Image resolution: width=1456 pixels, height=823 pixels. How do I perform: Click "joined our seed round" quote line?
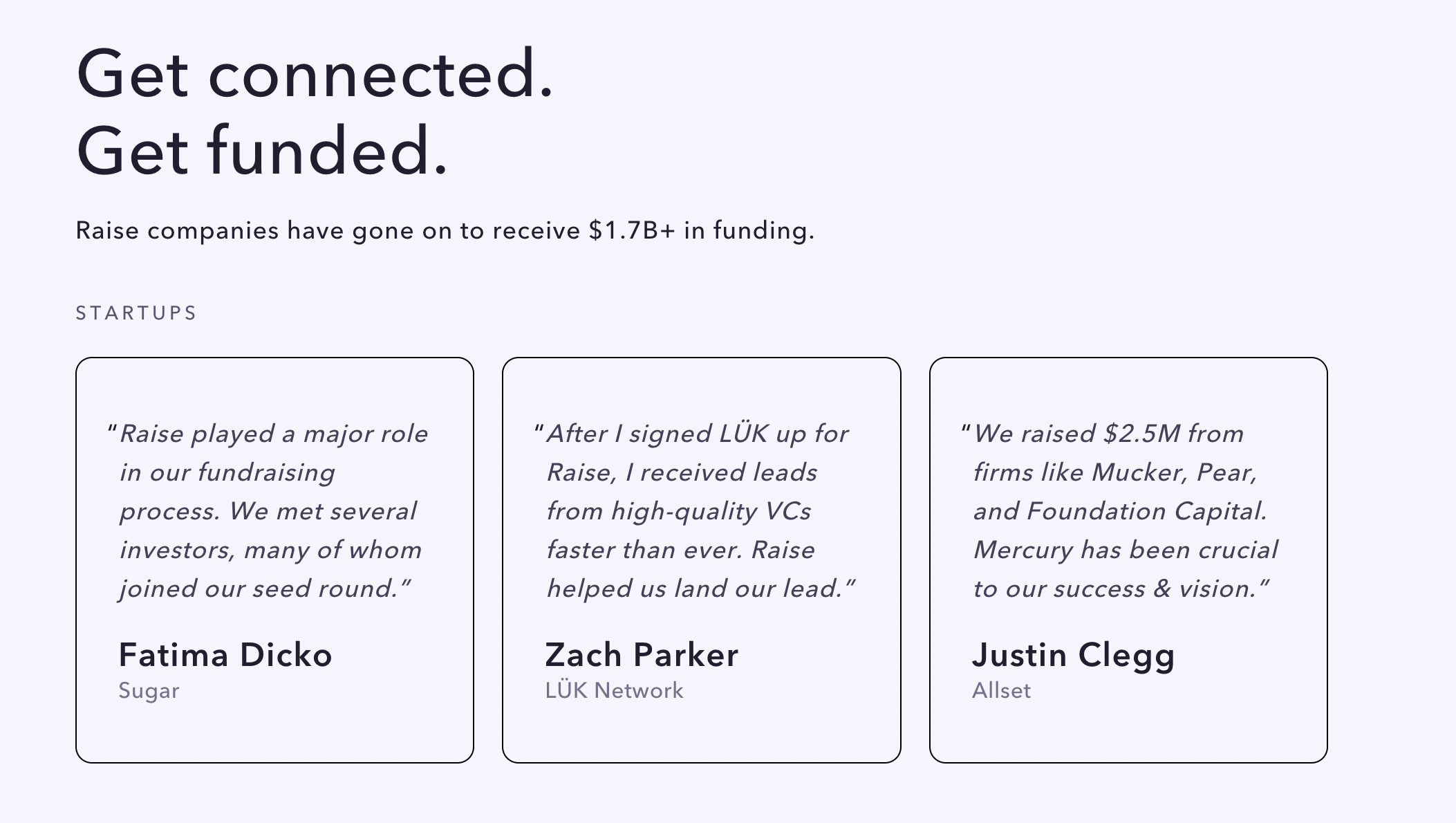click(x=265, y=589)
